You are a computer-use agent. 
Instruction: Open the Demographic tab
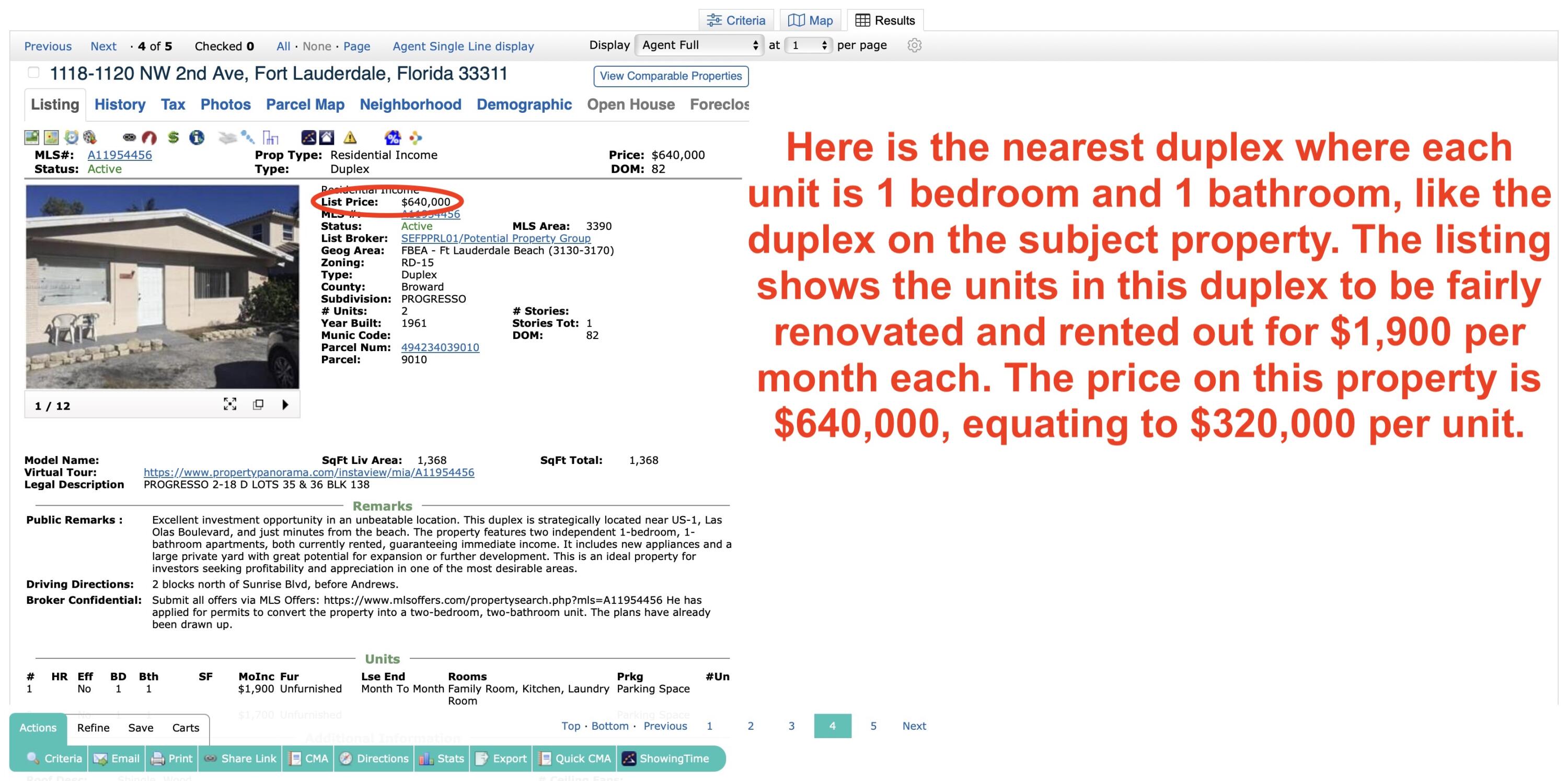[524, 104]
